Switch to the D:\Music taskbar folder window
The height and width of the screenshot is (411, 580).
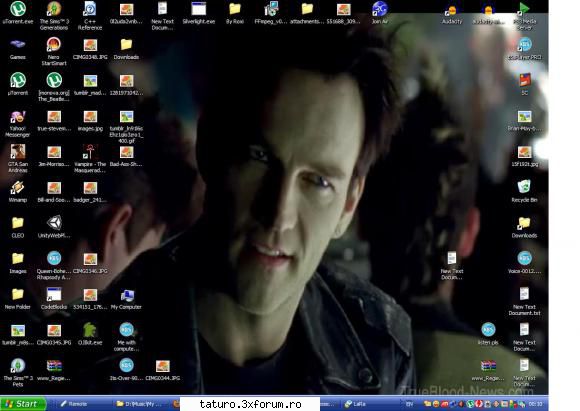coord(141,404)
